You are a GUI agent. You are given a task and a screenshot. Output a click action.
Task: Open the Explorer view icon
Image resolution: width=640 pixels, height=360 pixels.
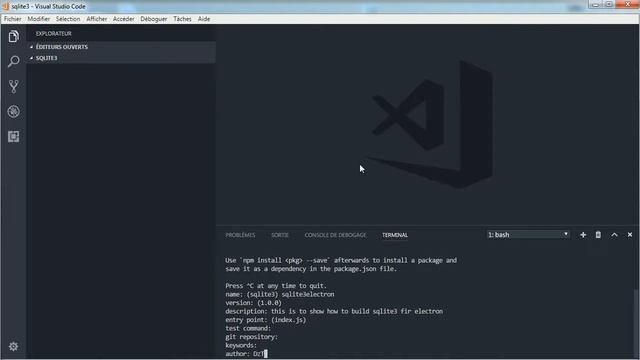[13, 36]
